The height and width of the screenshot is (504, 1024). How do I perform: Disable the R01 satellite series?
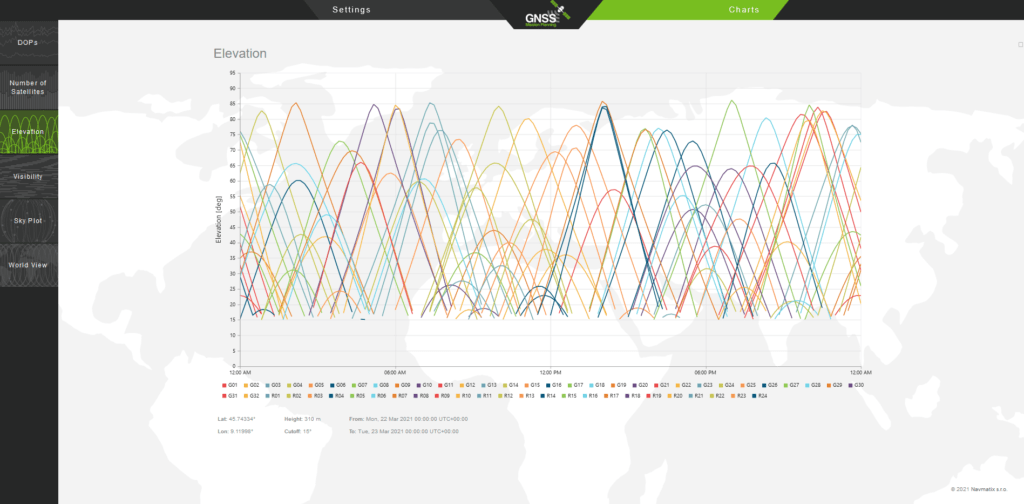point(274,396)
